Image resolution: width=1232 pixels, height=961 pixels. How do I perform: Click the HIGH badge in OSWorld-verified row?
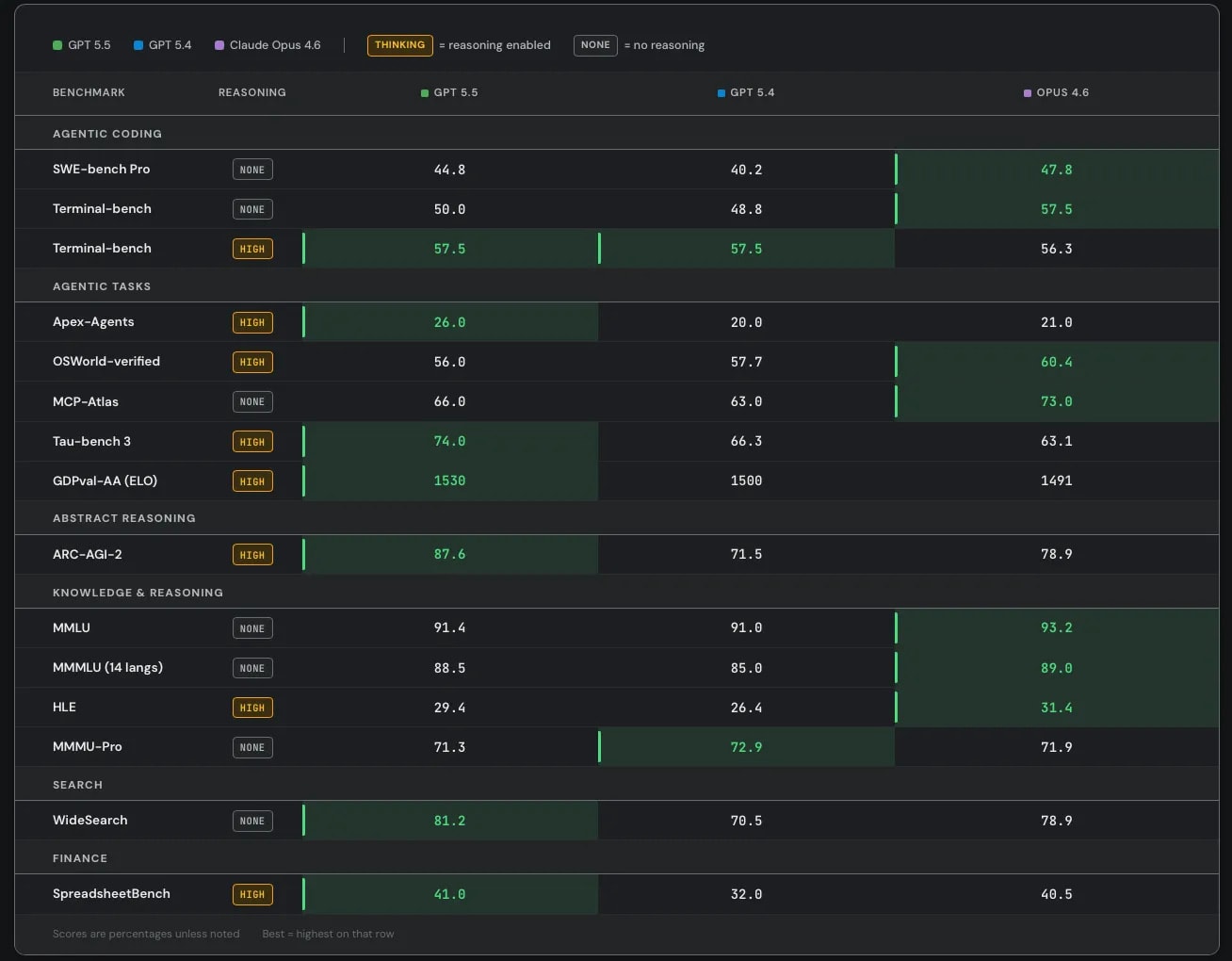tap(252, 362)
